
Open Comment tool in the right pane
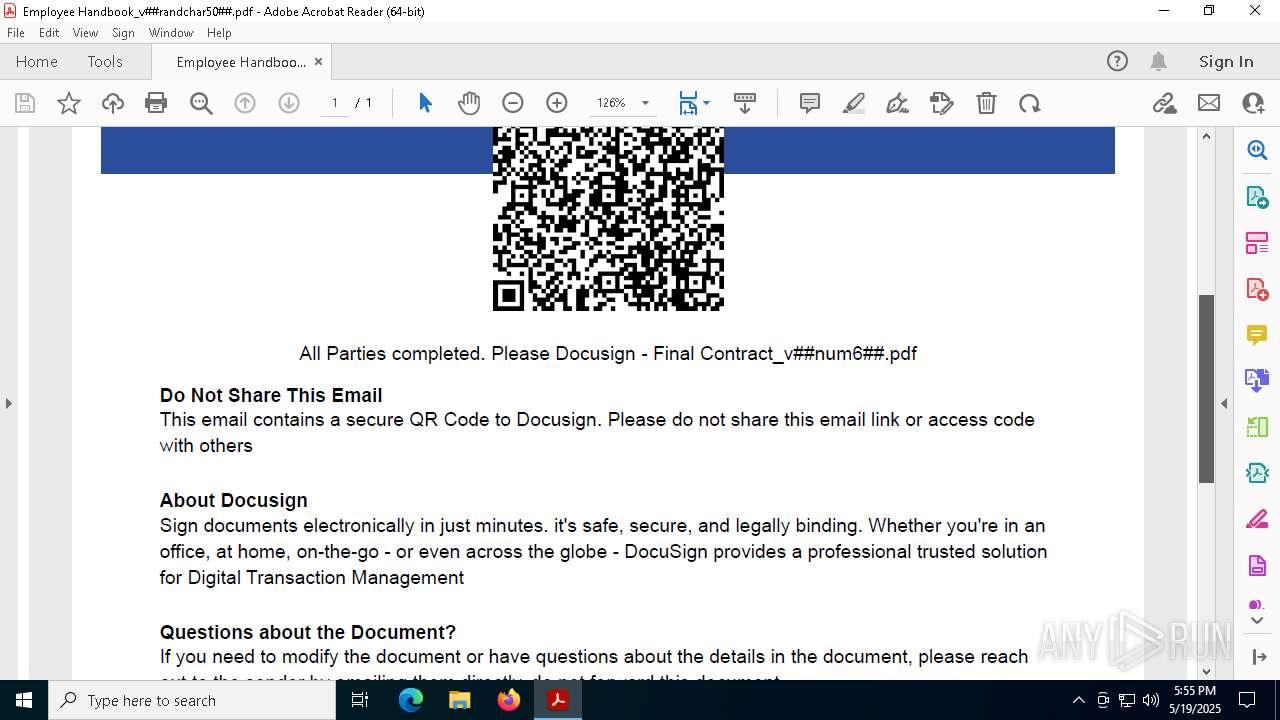pyautogui.click(x=1257, y=335)
